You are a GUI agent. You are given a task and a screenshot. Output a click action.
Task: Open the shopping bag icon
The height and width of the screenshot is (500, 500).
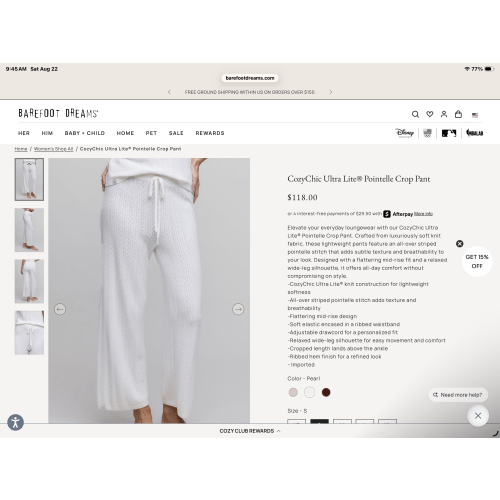pos(458,114)
